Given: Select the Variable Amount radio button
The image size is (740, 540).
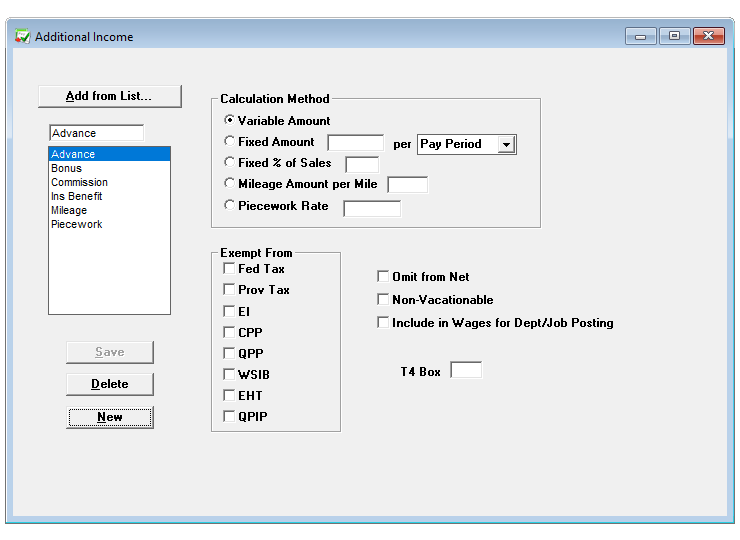Looking at the screenshot, I should [230, 121].
